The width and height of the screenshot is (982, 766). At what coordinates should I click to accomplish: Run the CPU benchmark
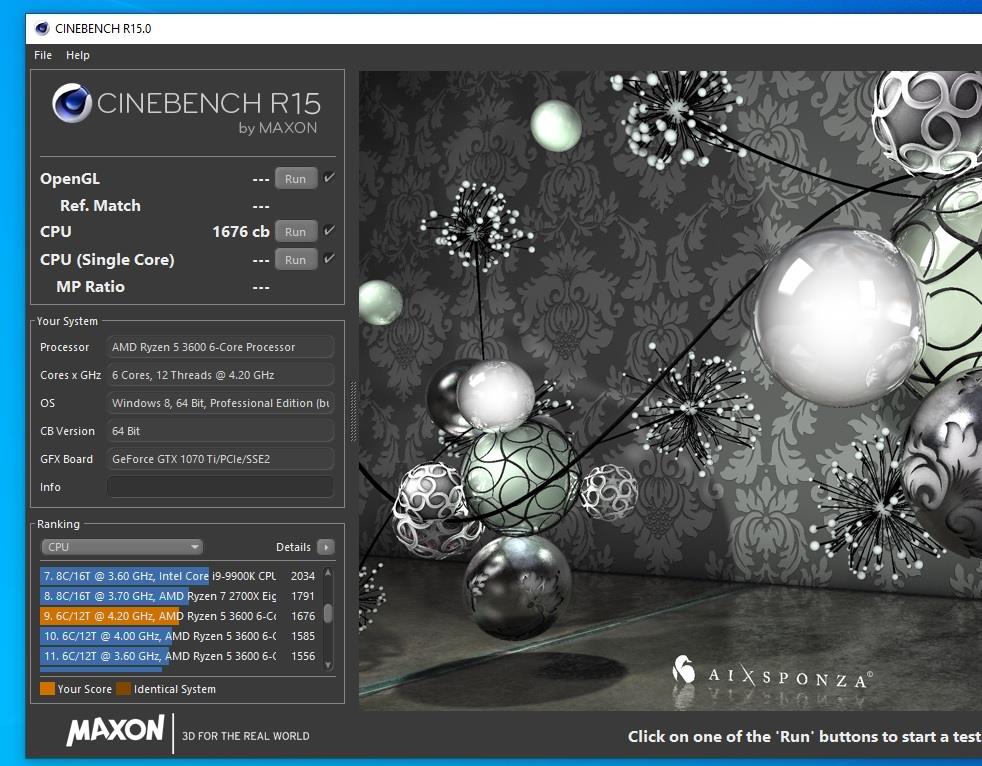pyautogui.click(x=295, y=232)
